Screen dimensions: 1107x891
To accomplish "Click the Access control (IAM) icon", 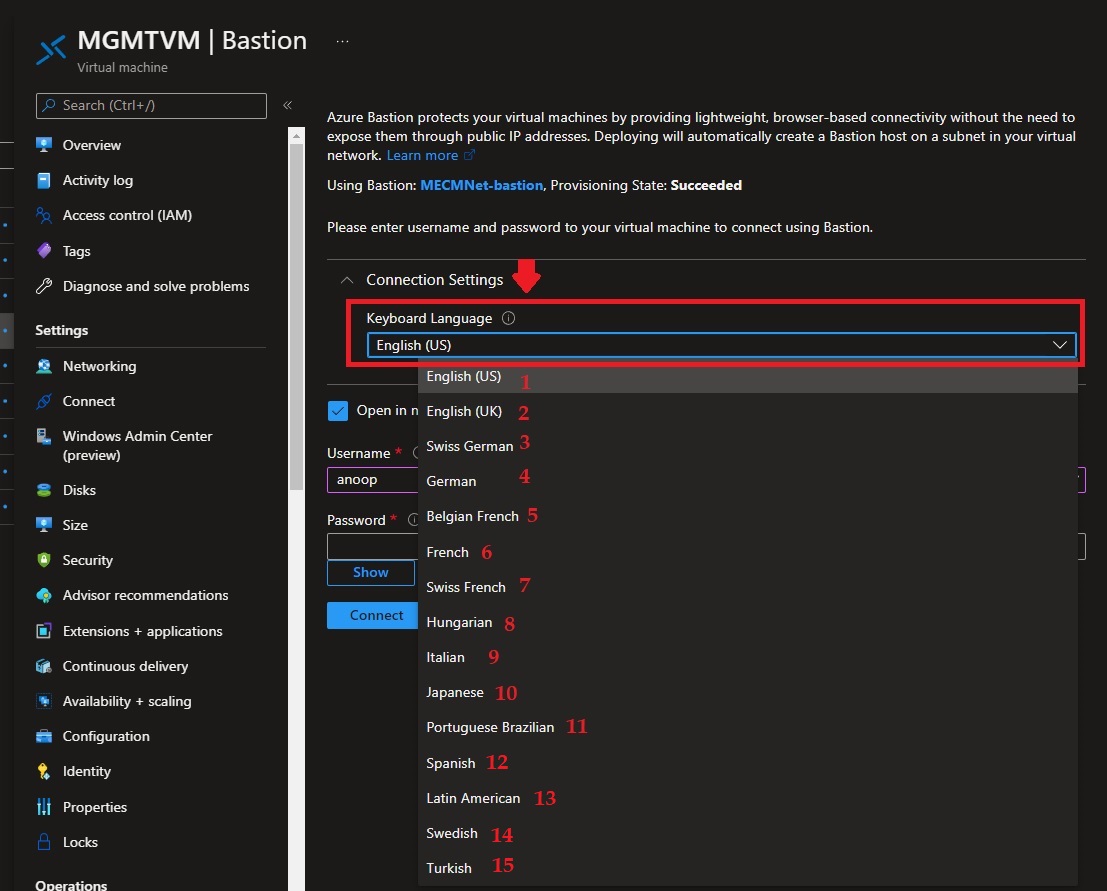I will pyautogui.click(x=44, y=215).
